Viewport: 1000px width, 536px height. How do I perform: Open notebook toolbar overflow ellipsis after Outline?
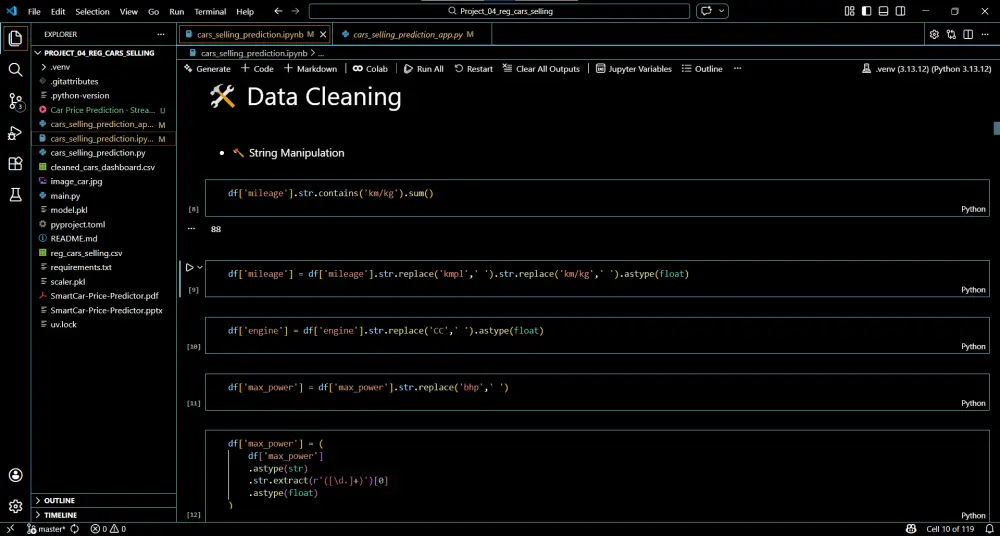pos(738,69)
